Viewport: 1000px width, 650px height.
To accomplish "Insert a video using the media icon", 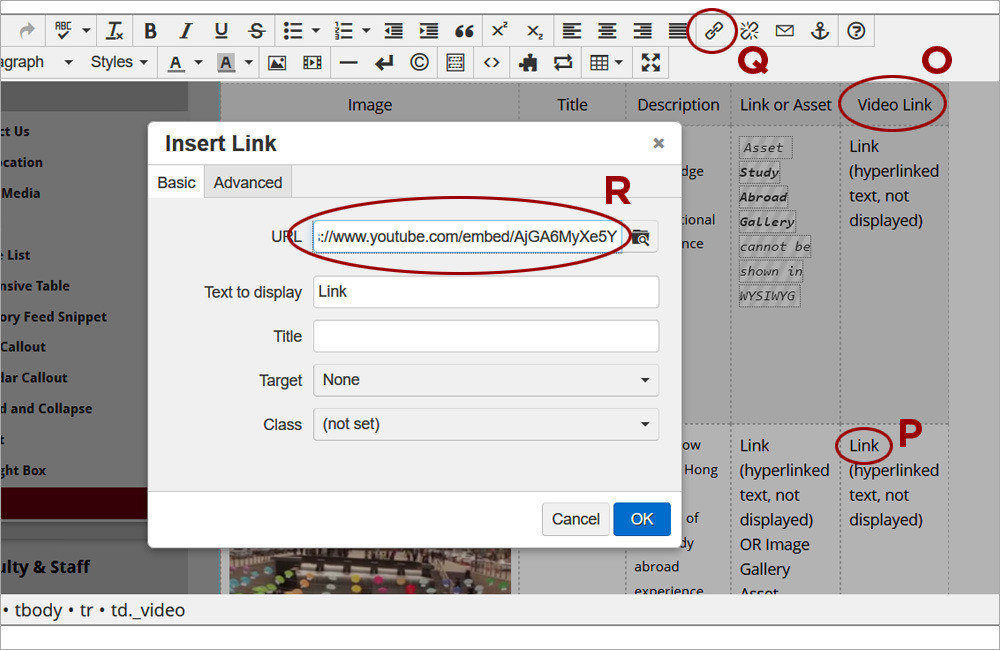I will 312,63.
